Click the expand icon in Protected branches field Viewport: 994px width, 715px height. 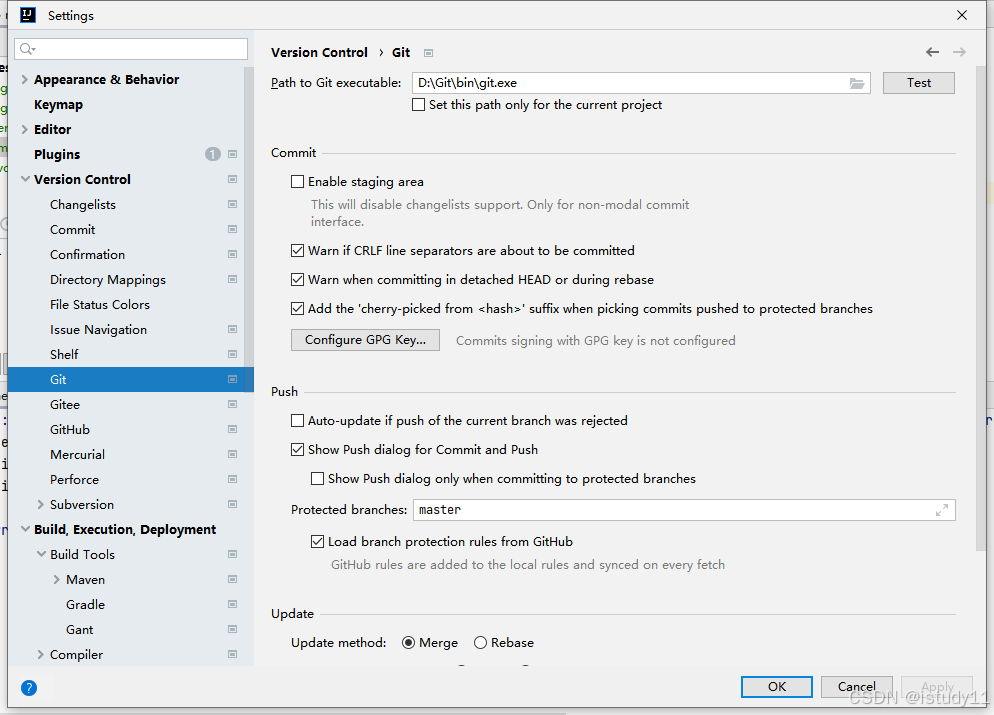coord(942,510)
